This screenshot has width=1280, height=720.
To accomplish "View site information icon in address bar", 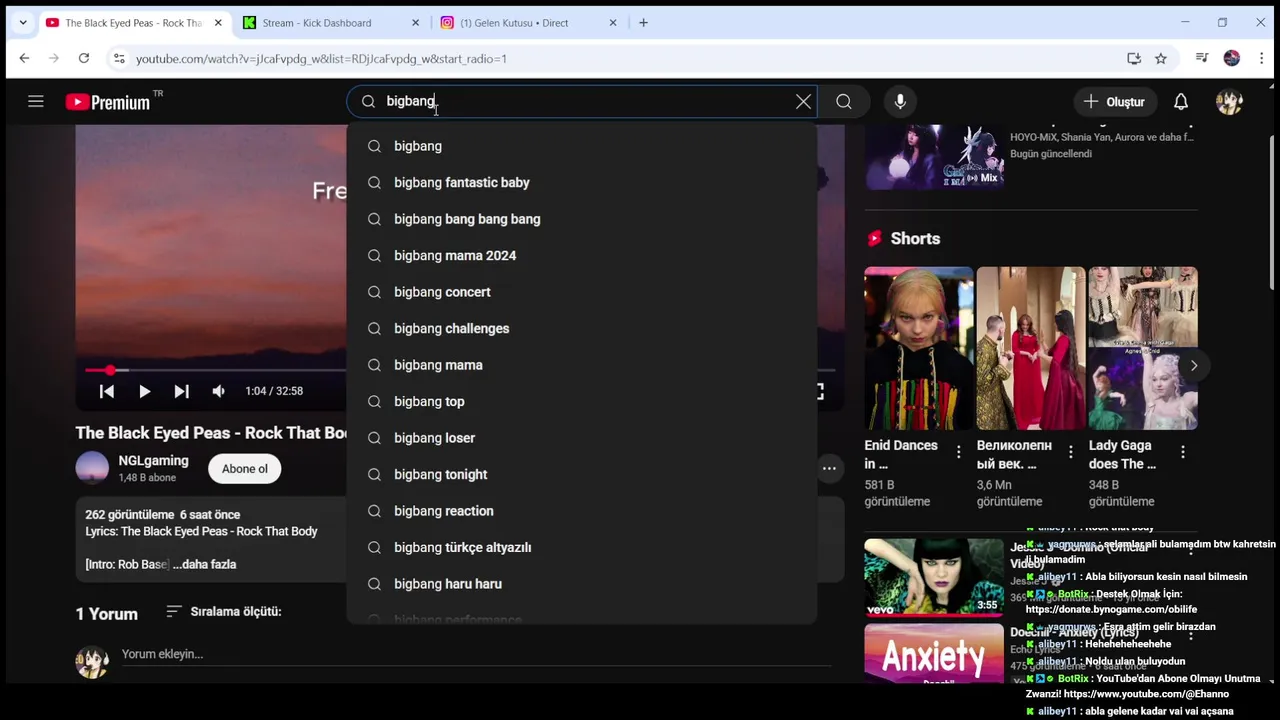I will click(x=118, y=58).
